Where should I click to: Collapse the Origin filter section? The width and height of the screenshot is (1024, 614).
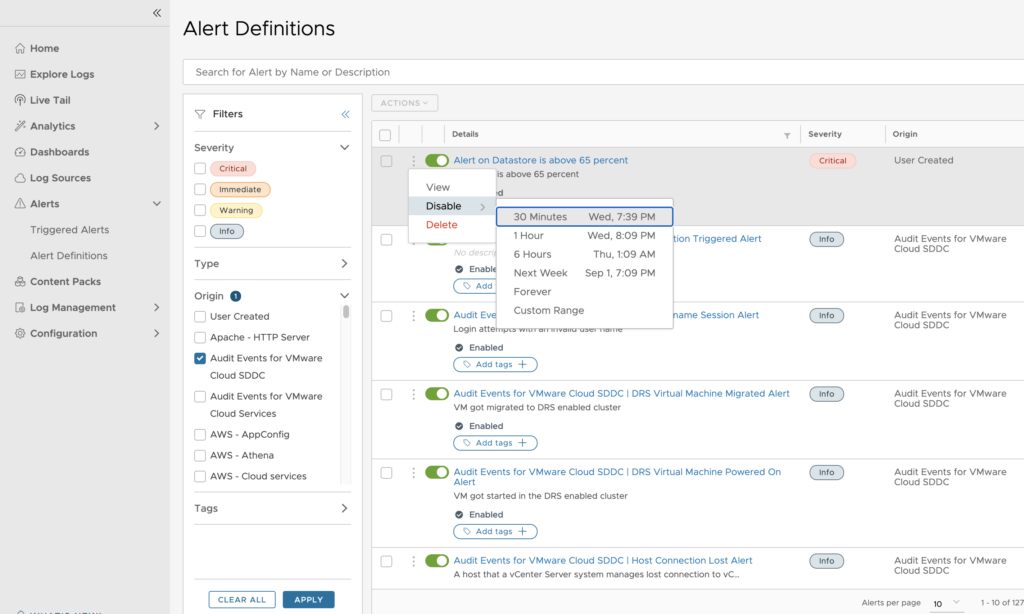(344, 296)
